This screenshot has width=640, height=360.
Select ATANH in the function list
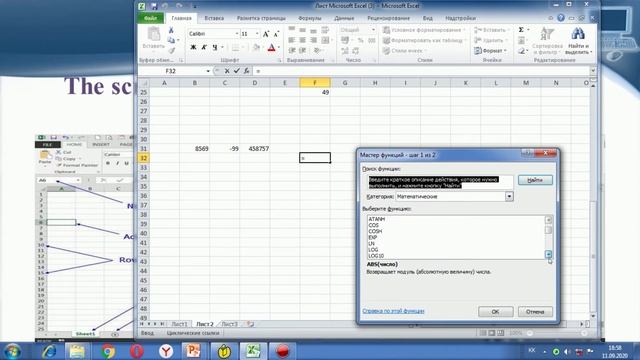pos(377,219)
